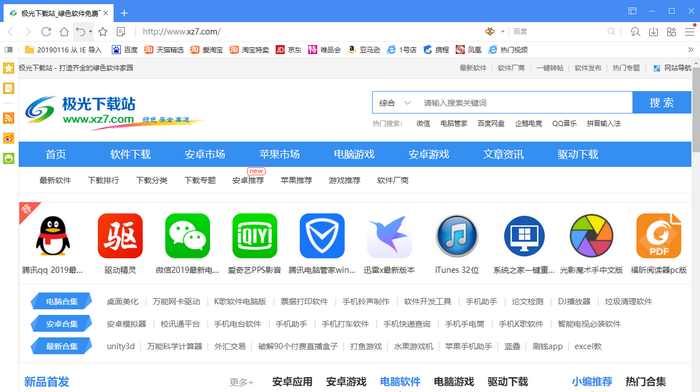Open the browser main menu icon

tap(689, 32)
